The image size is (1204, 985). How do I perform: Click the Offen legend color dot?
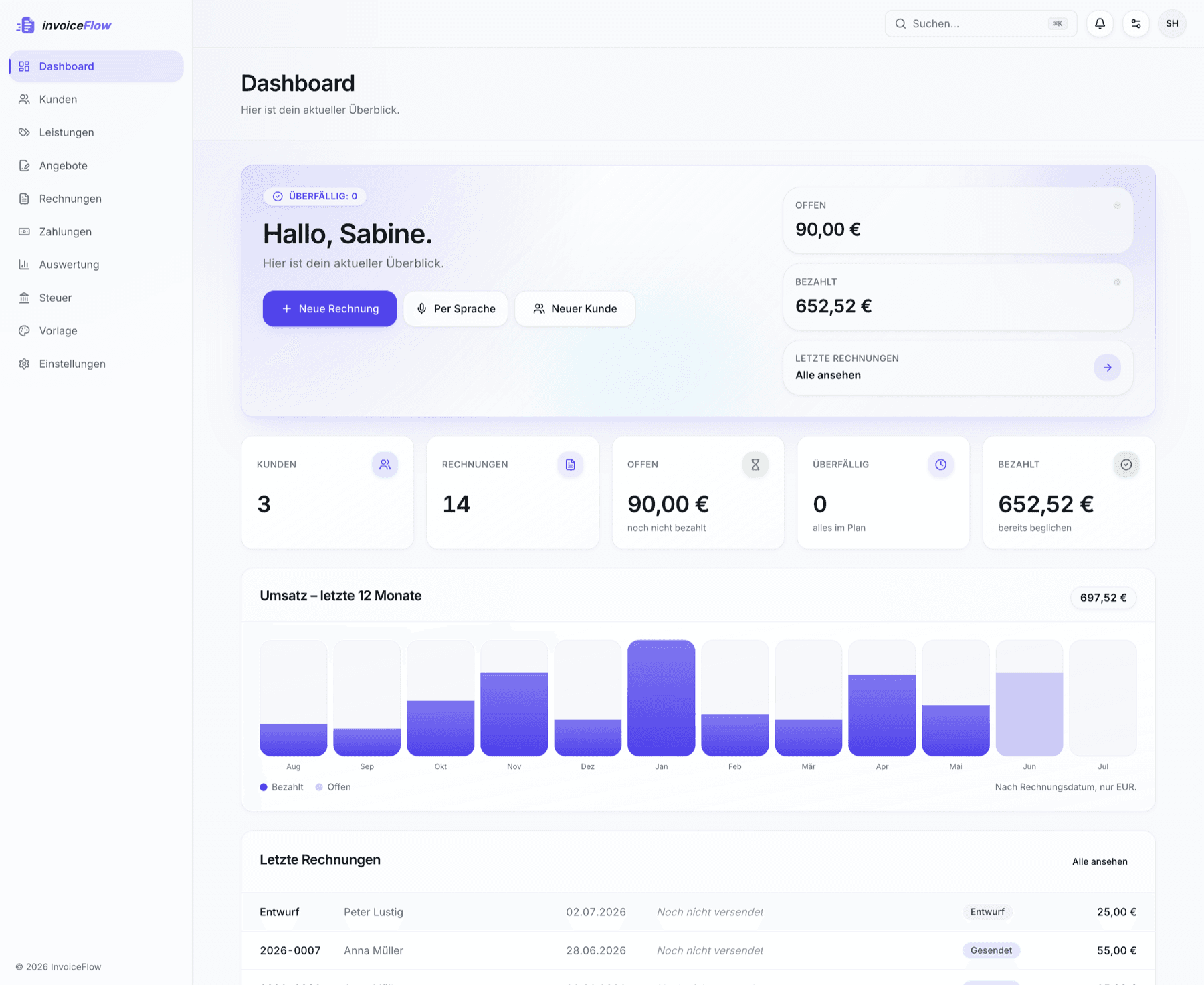point(319,787)
